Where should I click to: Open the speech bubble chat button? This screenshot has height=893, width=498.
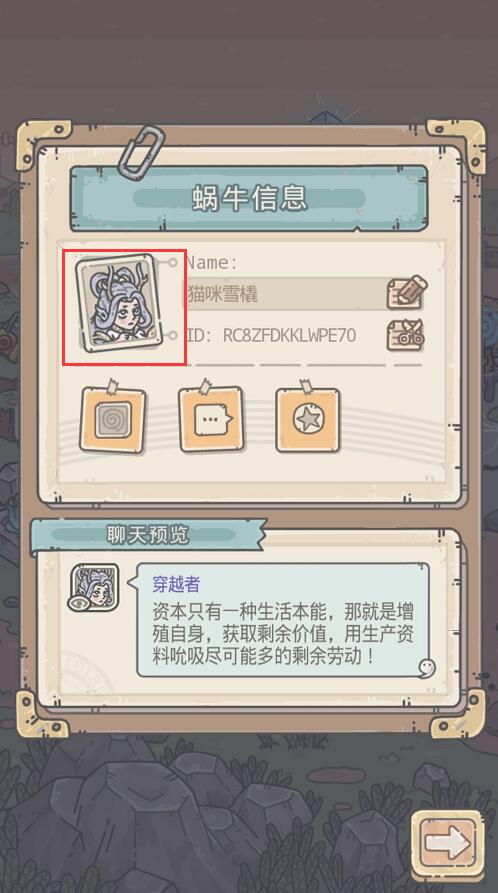coord(211,420)
